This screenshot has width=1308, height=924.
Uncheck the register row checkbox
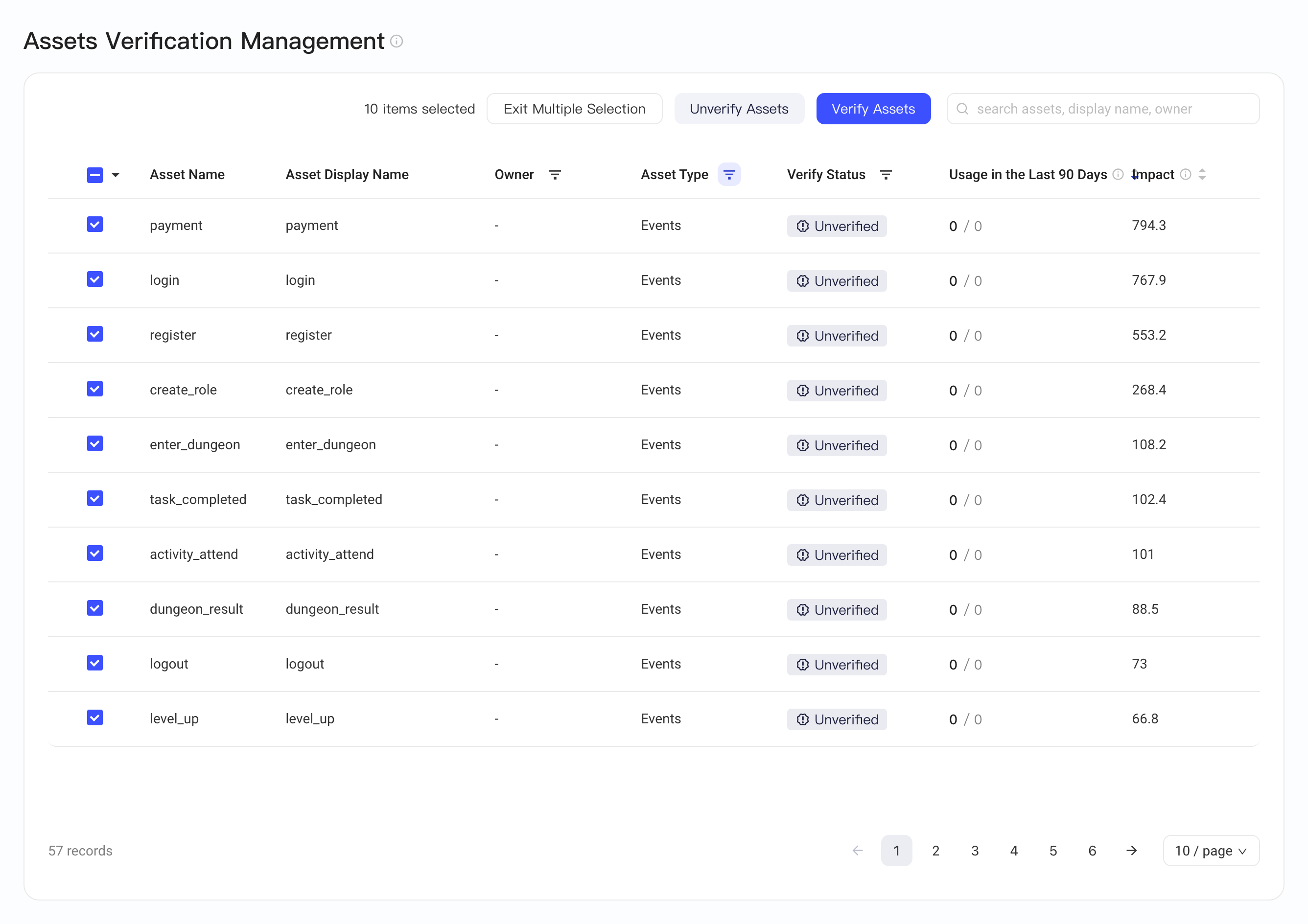point(95,334)
